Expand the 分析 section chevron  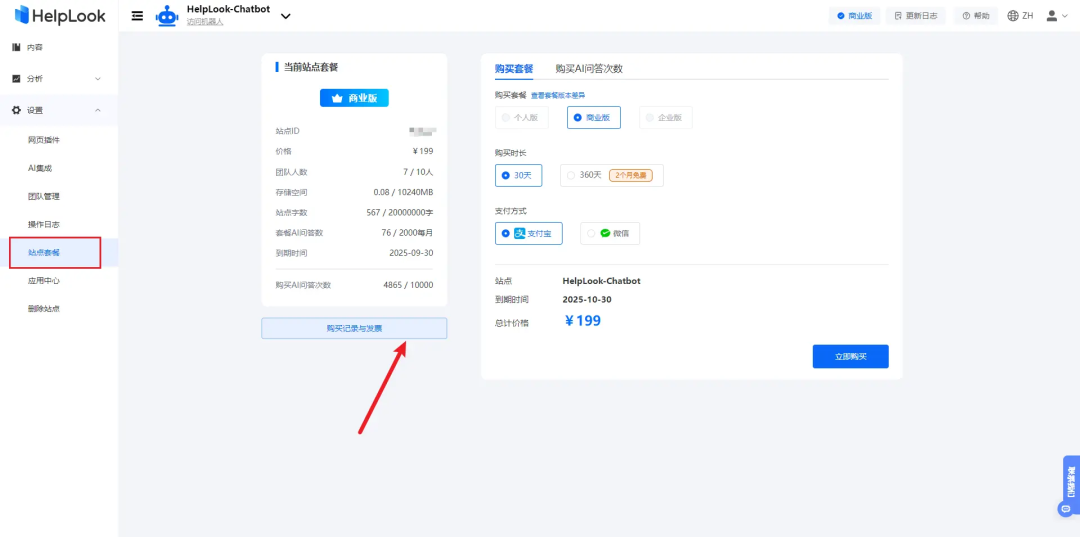click(98, 78)
